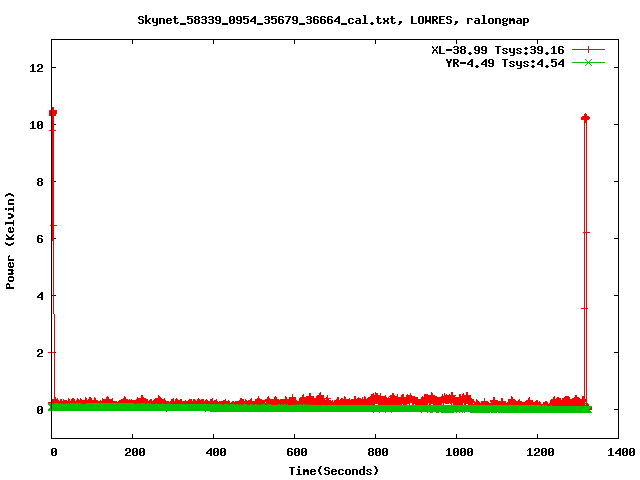Screen dimensions: 640x480
Task: Click the Power (Kelvin) axis label
Action: [11, 239]
